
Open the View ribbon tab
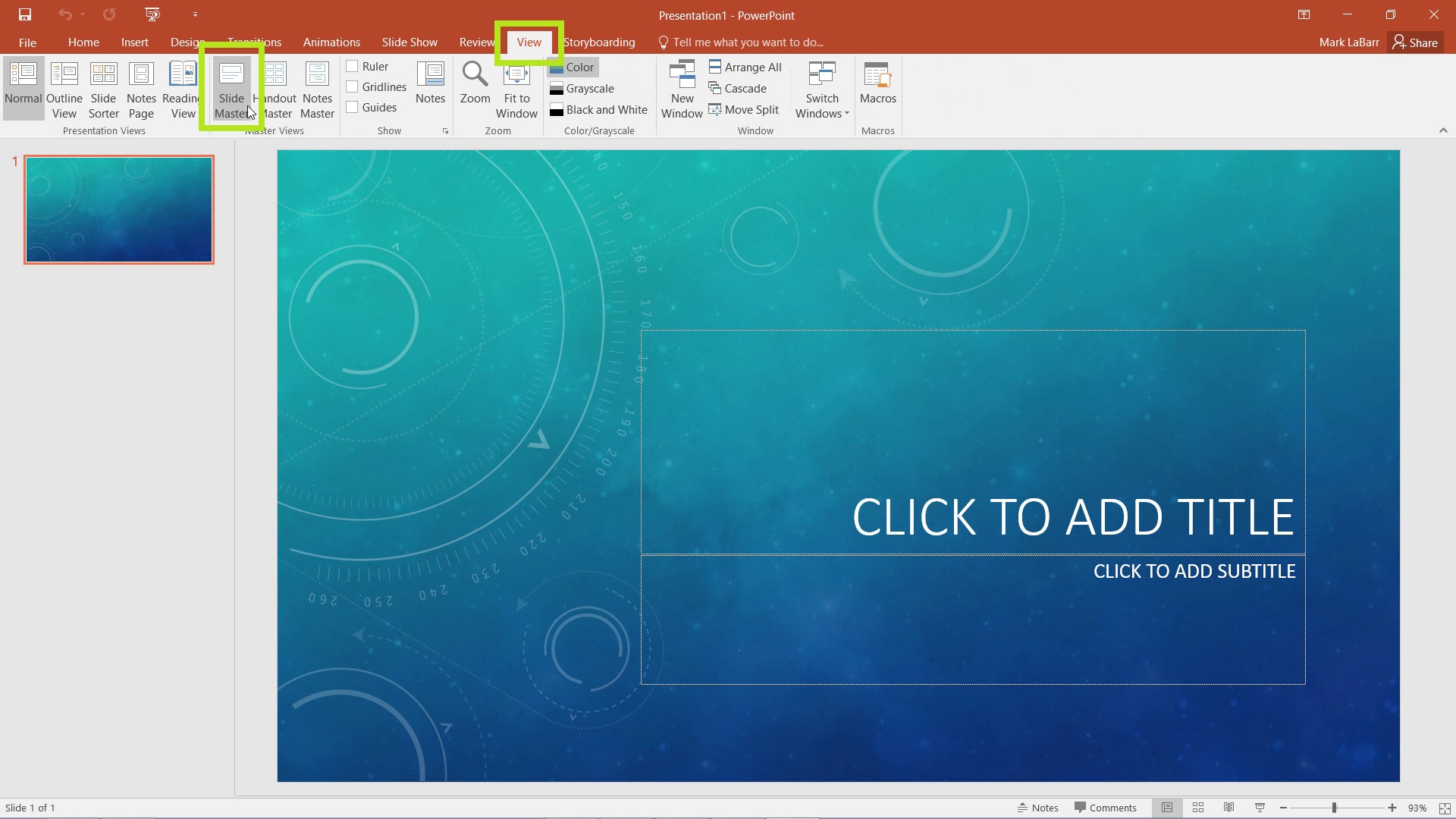[528, 42]
